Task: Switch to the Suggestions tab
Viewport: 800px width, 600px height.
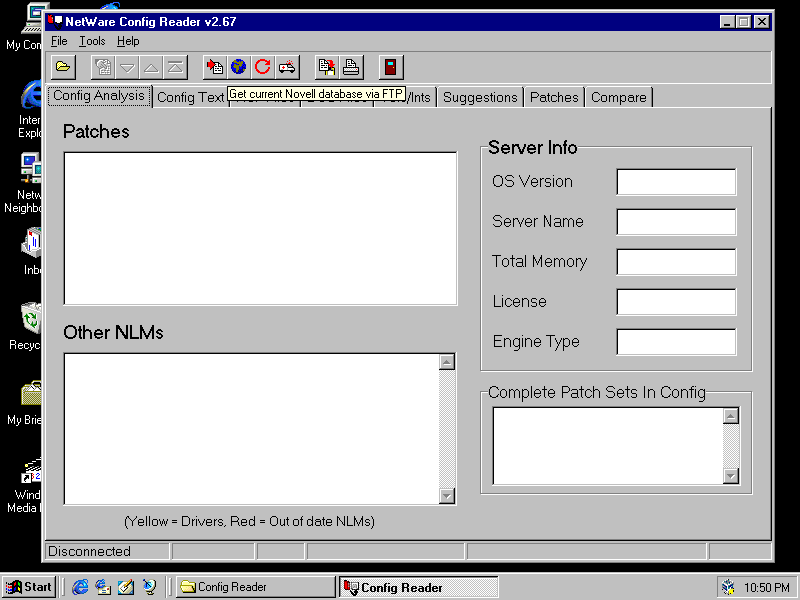Action: pos(480,97)
